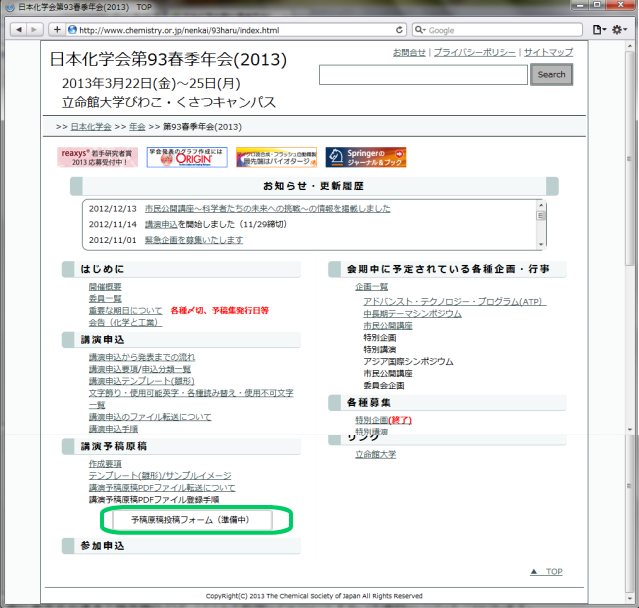639x608 pixels.
Task: Click 講演予稿原稿PDFファイル登録手順 text
Action: (154, 500)
